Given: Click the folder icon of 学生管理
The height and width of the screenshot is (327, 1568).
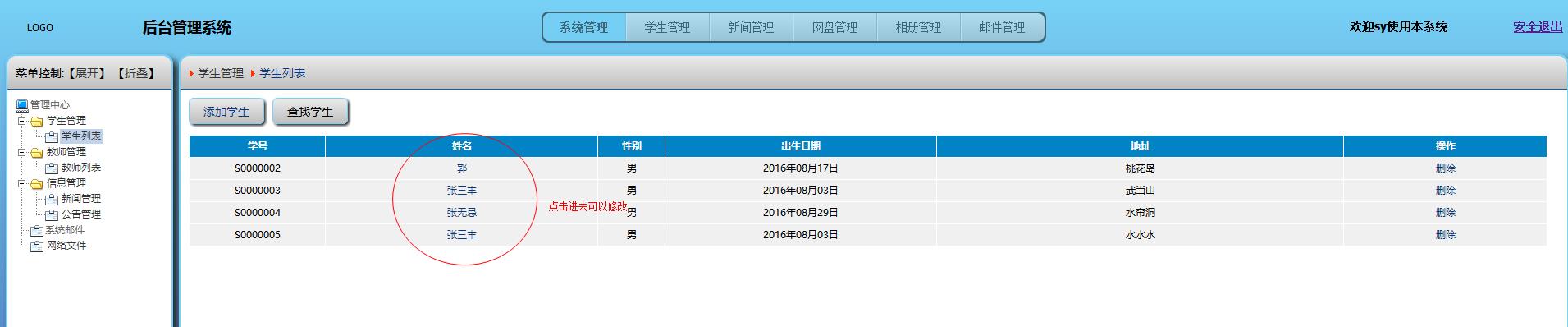Looking at the screenshot, I should click(37, 121).
